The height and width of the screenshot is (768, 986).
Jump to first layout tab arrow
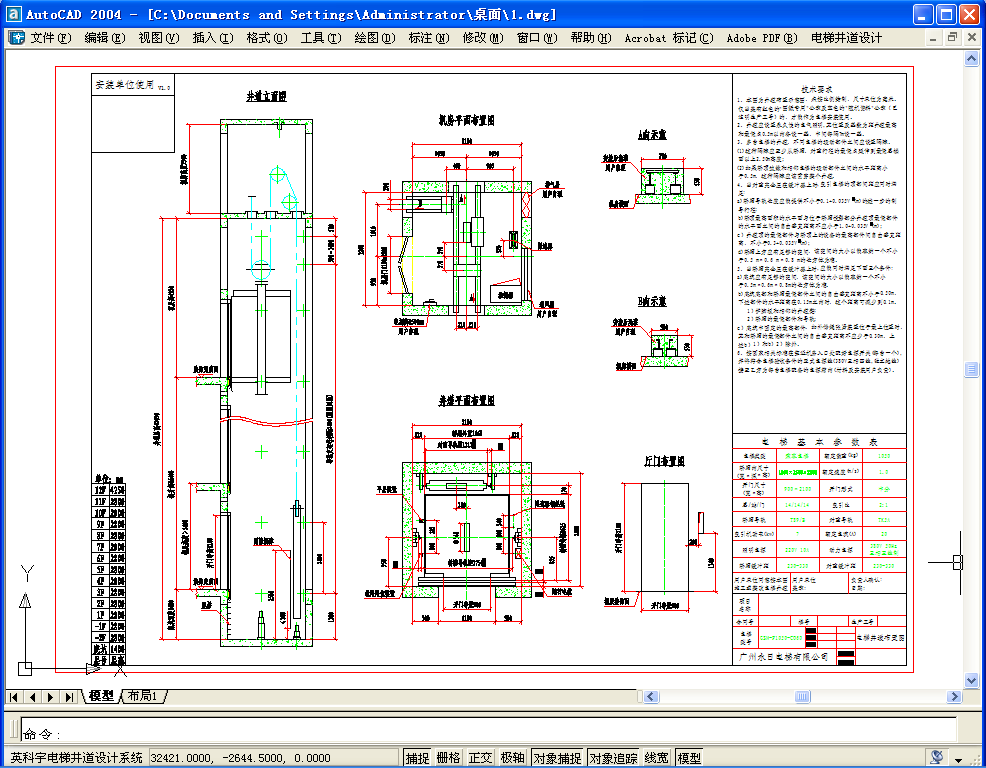click(x=14, y=696)
